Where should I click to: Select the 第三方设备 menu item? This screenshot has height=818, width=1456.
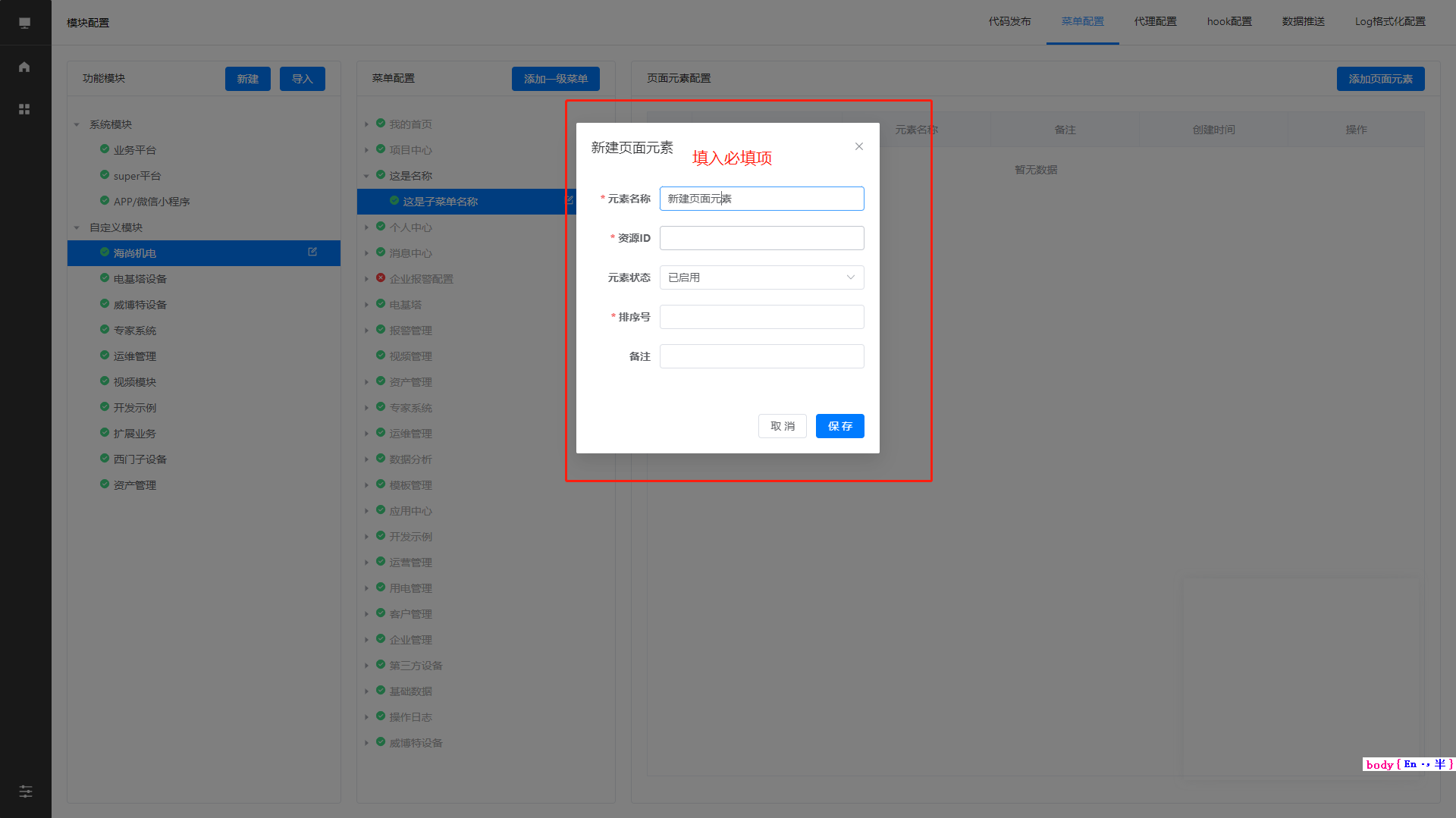click(x=416, y=666)
